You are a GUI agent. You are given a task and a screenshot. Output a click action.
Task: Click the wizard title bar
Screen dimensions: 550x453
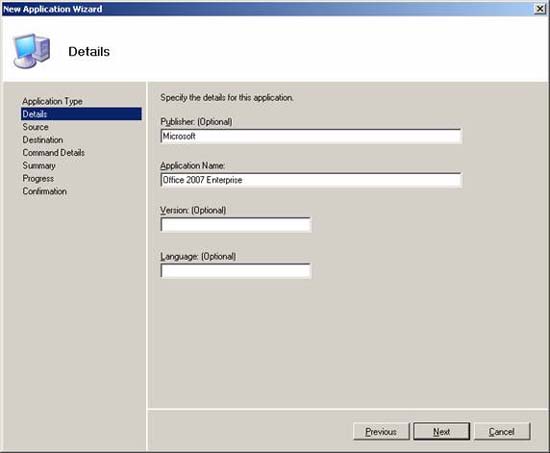coord(267,9)
